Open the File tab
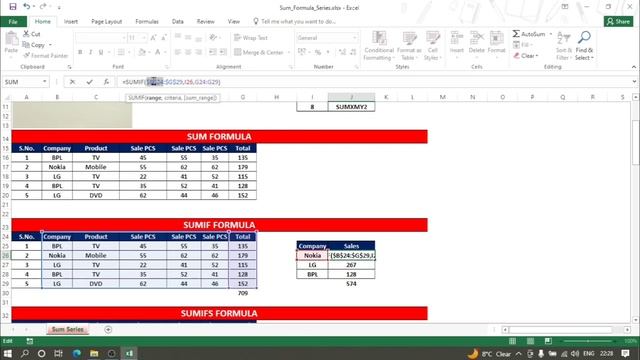Image resolution: width=640 pixels, height=360 pixels. [x=13, y=21]
